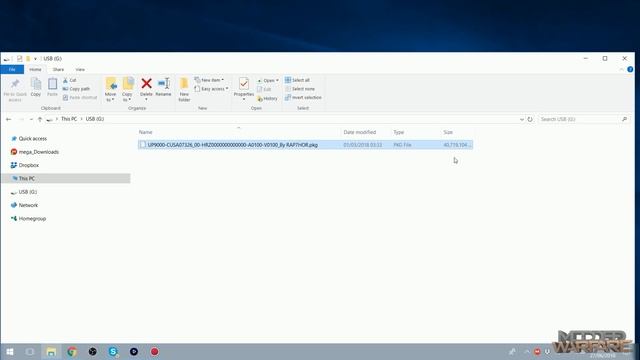Open the Windows Start menu
The image size is (640, 360).
(10, 351)
